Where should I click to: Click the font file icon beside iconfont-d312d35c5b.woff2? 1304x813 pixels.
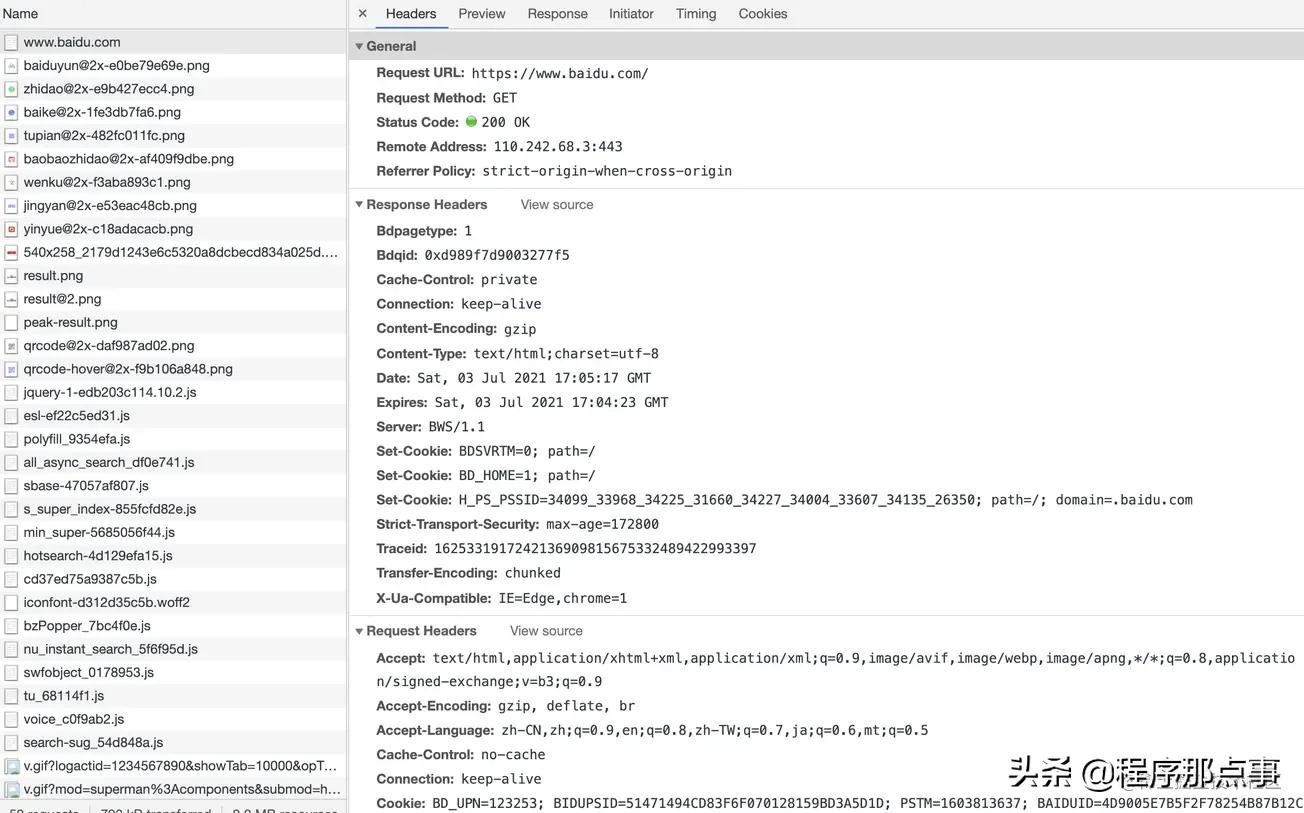point(11,602)
